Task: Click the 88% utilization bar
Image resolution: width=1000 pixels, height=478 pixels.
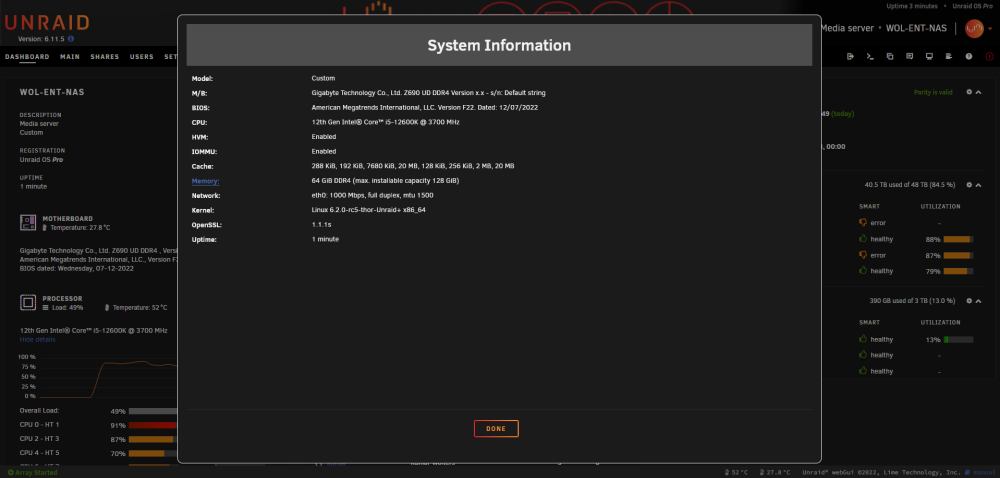Action: coord(959,240)
